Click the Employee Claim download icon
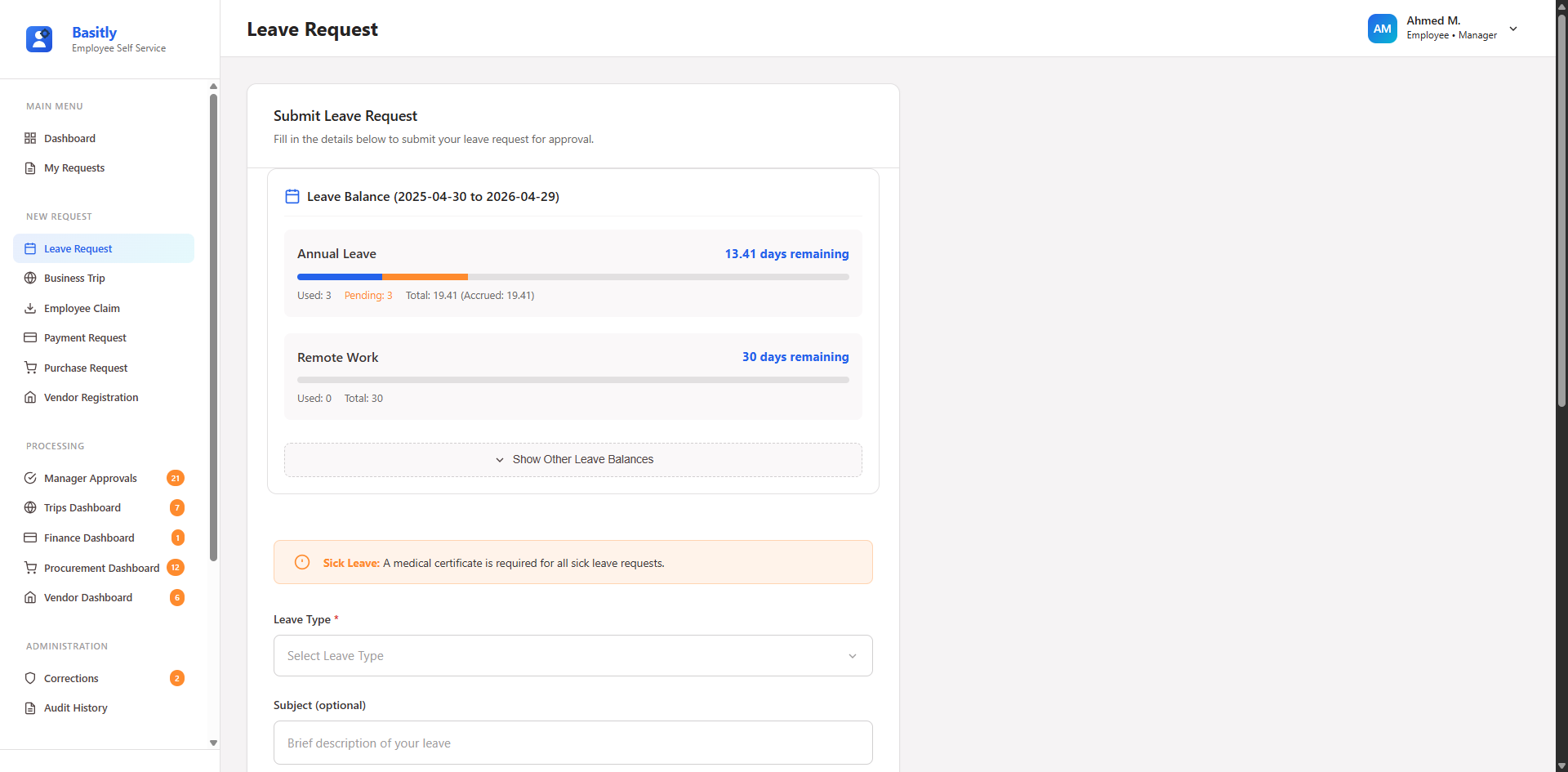 tap(30, 308)
